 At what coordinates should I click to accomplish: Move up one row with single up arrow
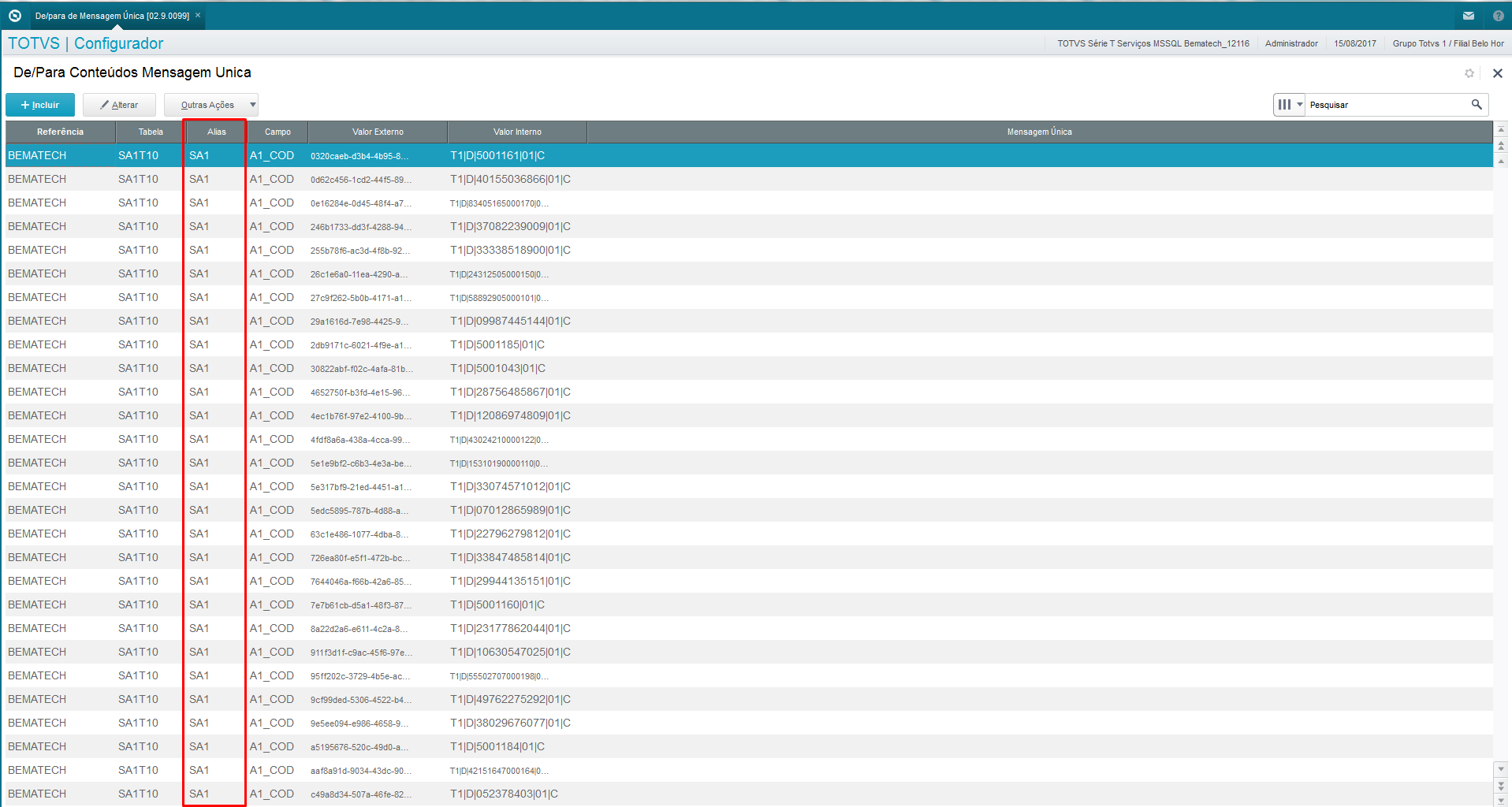coord(1501,161)
